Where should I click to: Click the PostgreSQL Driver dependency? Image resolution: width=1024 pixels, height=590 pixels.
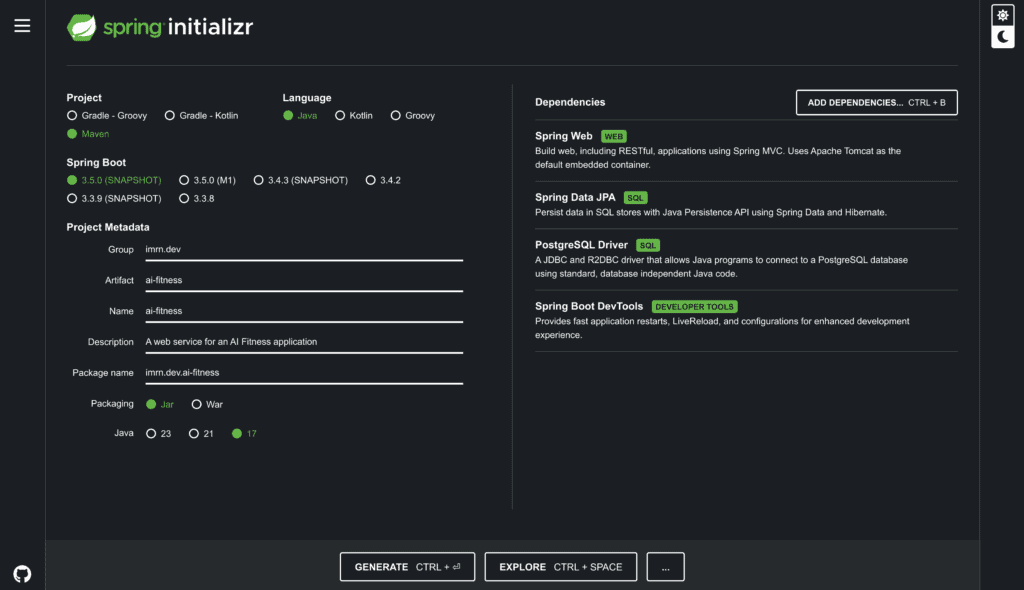point(746,259)
